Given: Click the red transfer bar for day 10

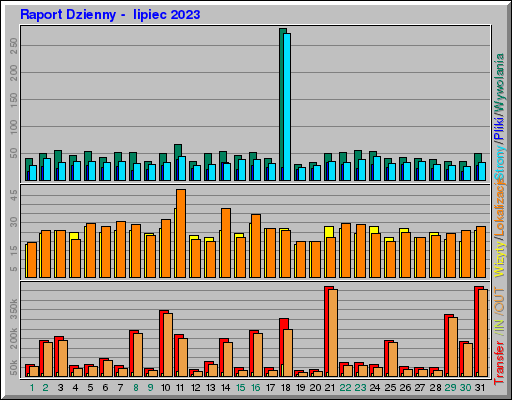Looking at the screenshot, I should point(162,344).
